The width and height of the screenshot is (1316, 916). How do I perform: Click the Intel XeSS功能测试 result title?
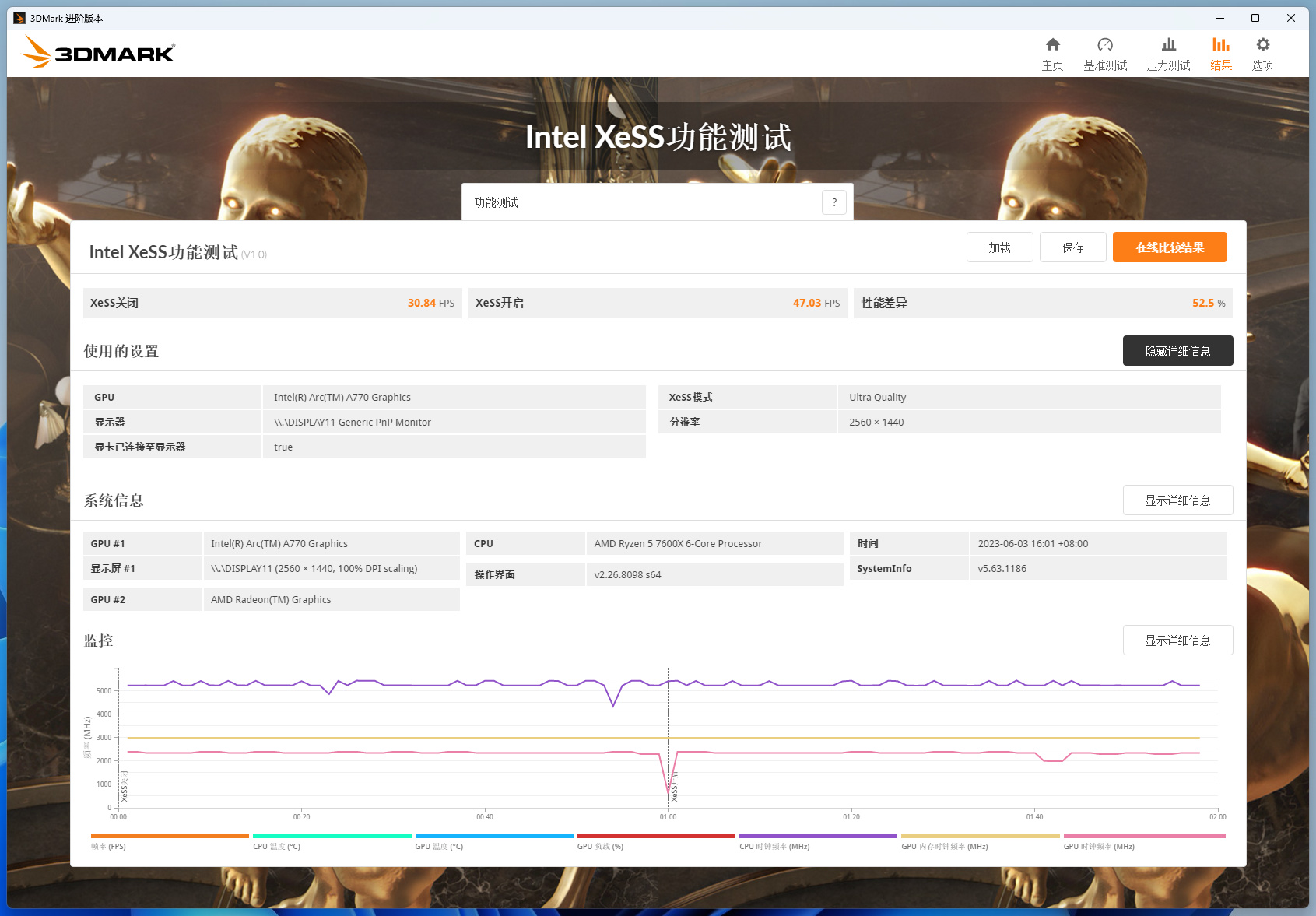(163, 252)
